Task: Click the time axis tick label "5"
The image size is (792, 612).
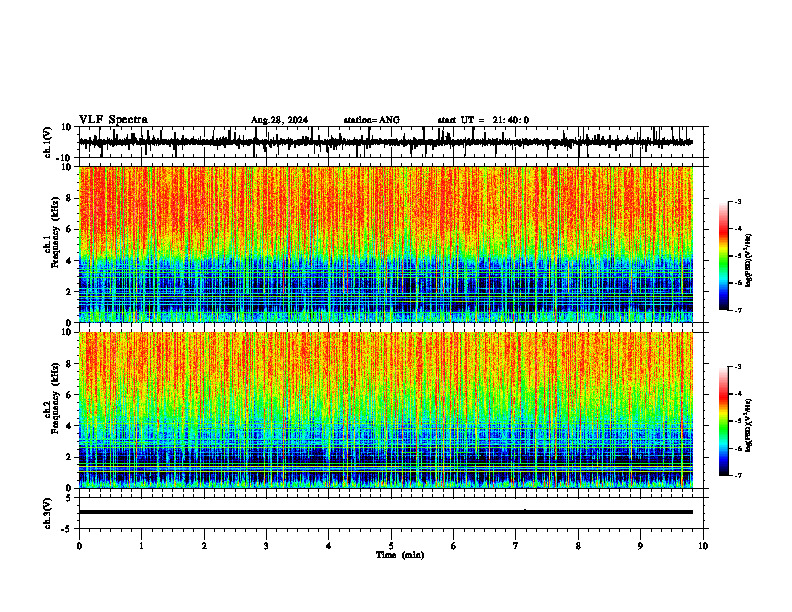Action: [x=391, y=546]
